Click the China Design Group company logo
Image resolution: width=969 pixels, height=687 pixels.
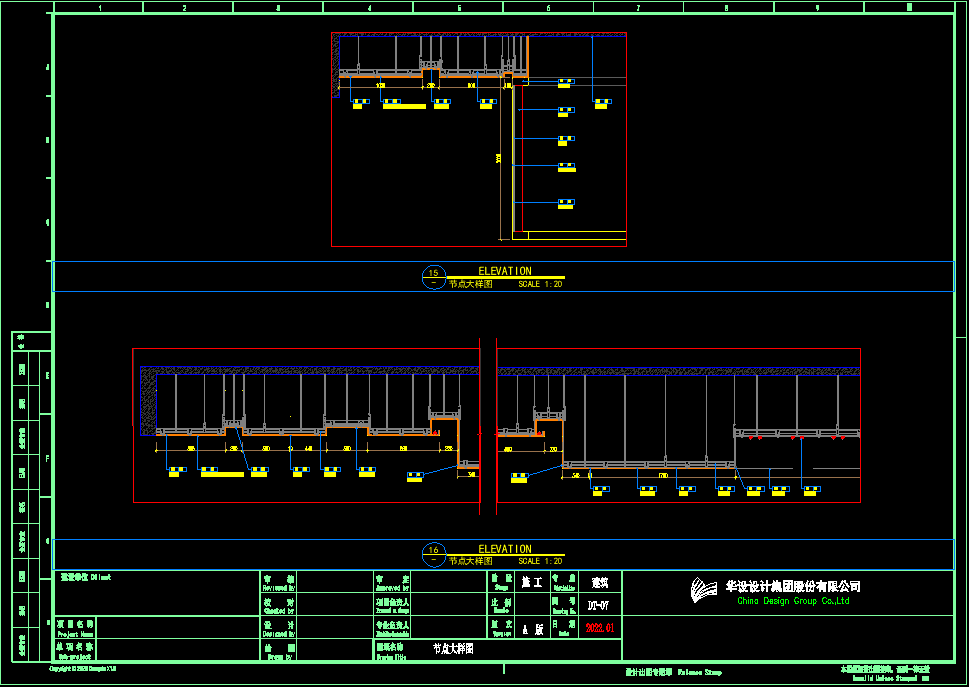point(703,589)
